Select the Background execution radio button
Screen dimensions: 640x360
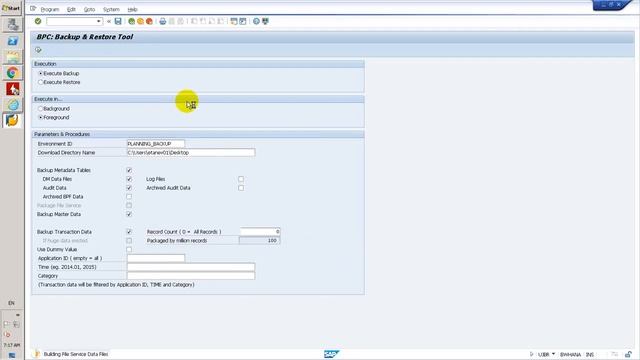pos(40,109)
